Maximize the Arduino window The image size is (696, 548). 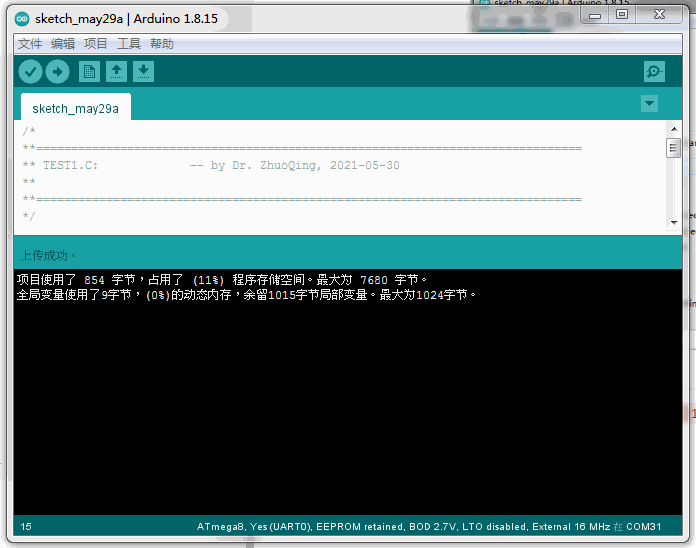click(x=622, y=15)
